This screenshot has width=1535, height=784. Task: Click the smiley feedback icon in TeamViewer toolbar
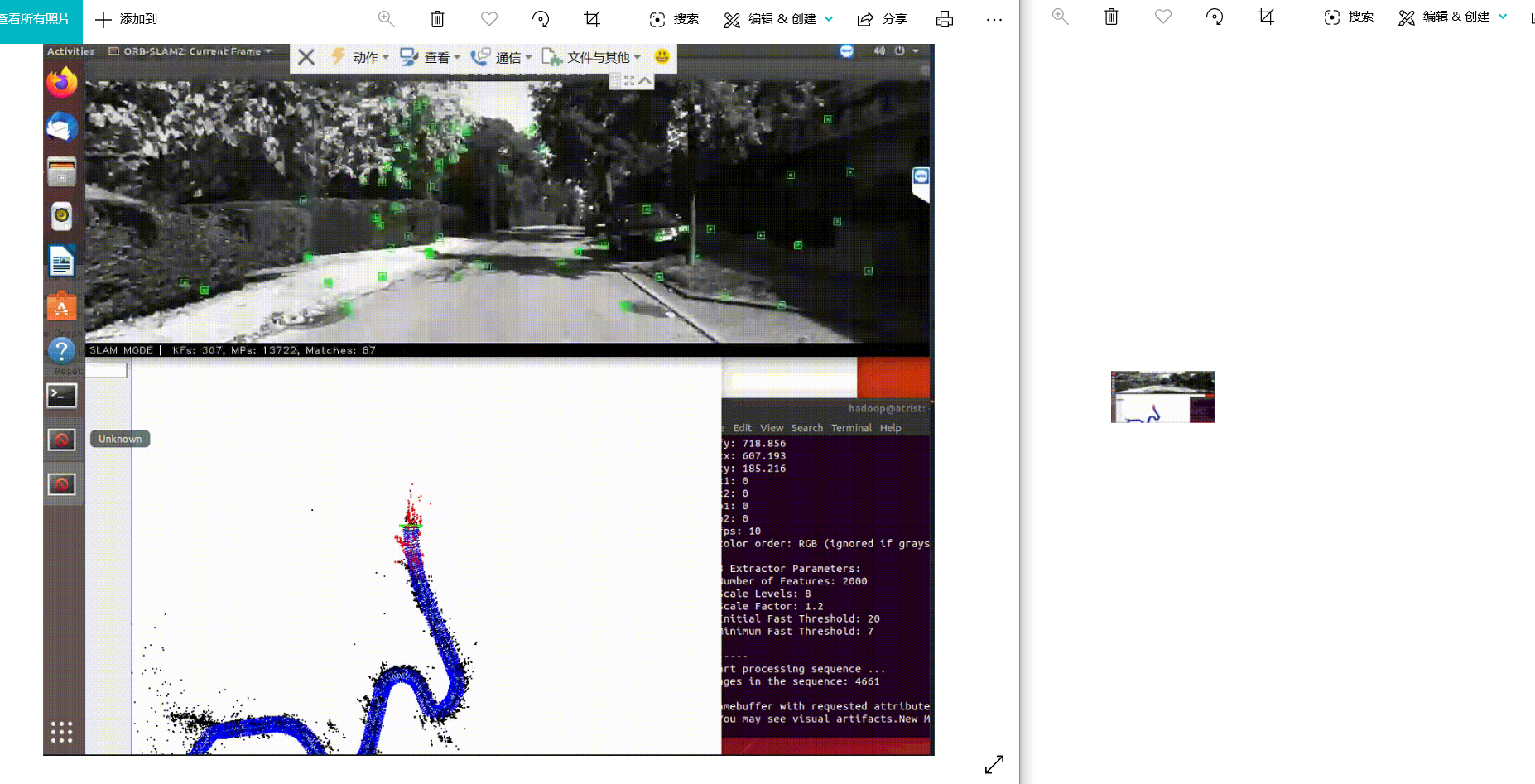(662, 56)
